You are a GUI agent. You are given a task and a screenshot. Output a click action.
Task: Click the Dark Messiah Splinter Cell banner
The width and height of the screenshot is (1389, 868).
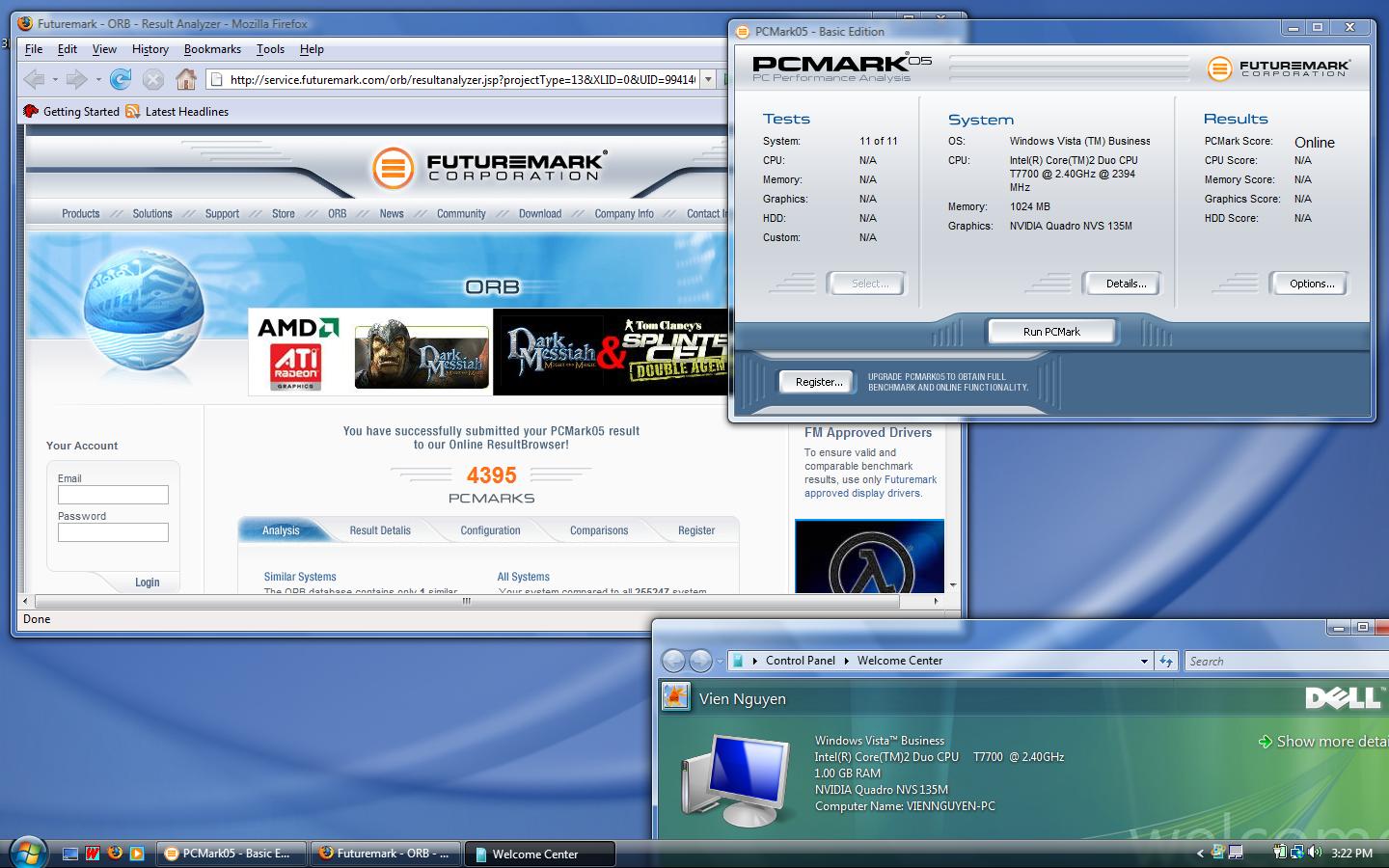tap(611, 352)
